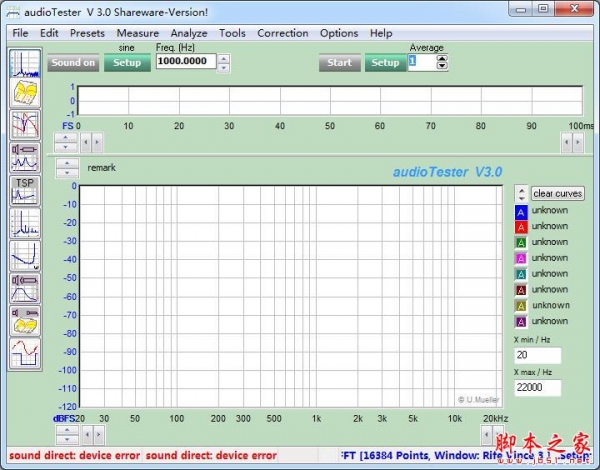The height and width of the screenshot is (470, 600).
Task: Click the right arrow under the 100ms label
Action: pos(578,142)
